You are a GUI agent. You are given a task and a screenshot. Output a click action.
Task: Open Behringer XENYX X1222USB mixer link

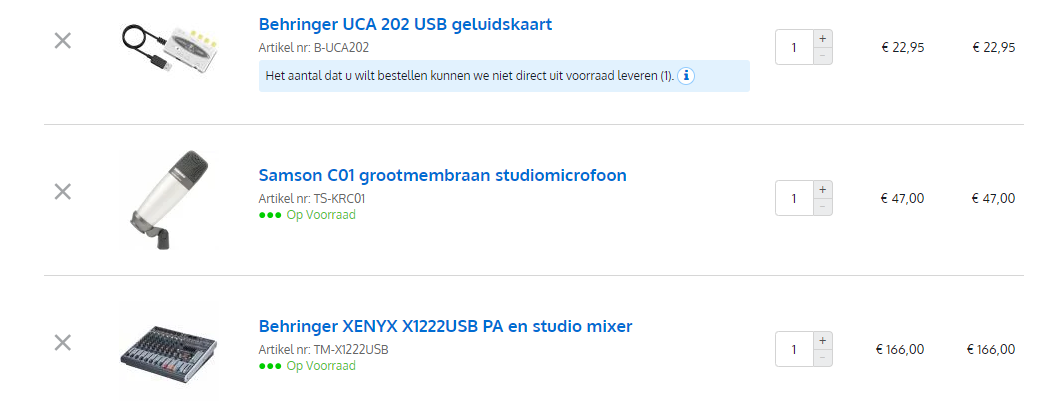[x=445, y=326]
